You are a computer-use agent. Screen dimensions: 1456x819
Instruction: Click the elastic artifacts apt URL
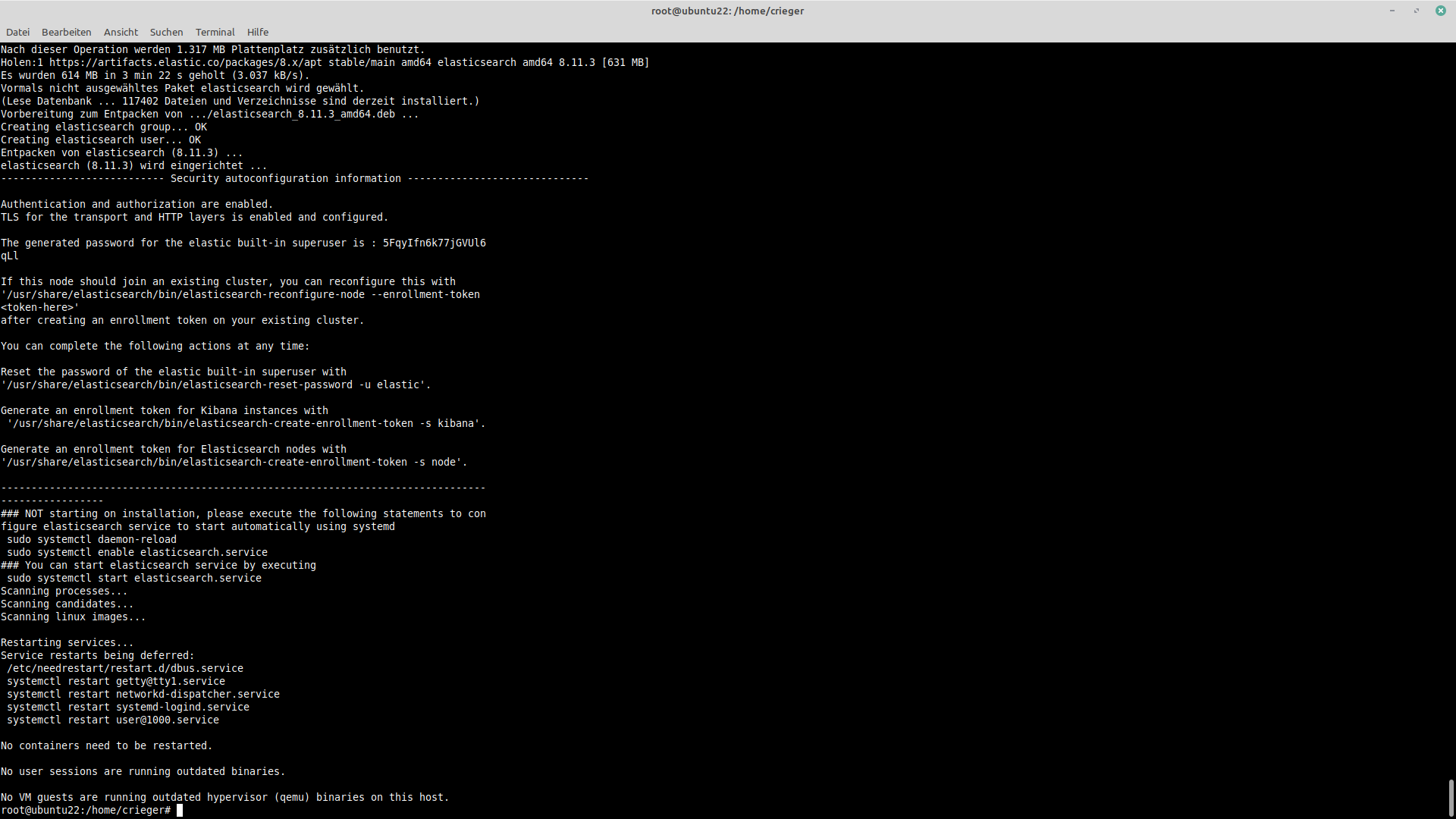tap(185, 62)
